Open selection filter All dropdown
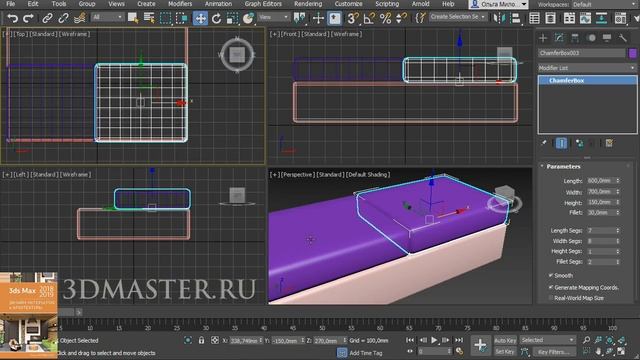The image size is (640, 360). 108,17
